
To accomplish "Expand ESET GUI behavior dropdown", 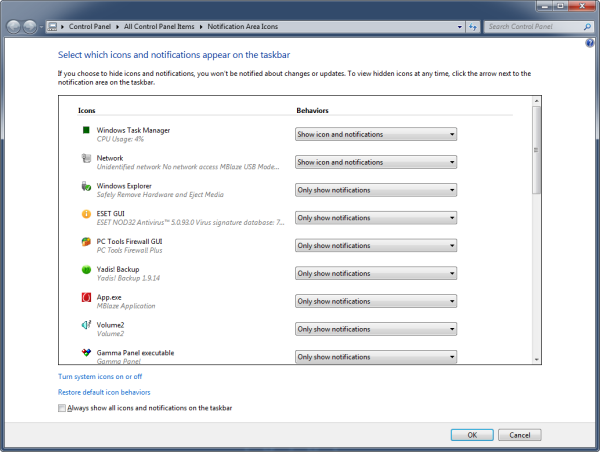I will tap(376, 217).
